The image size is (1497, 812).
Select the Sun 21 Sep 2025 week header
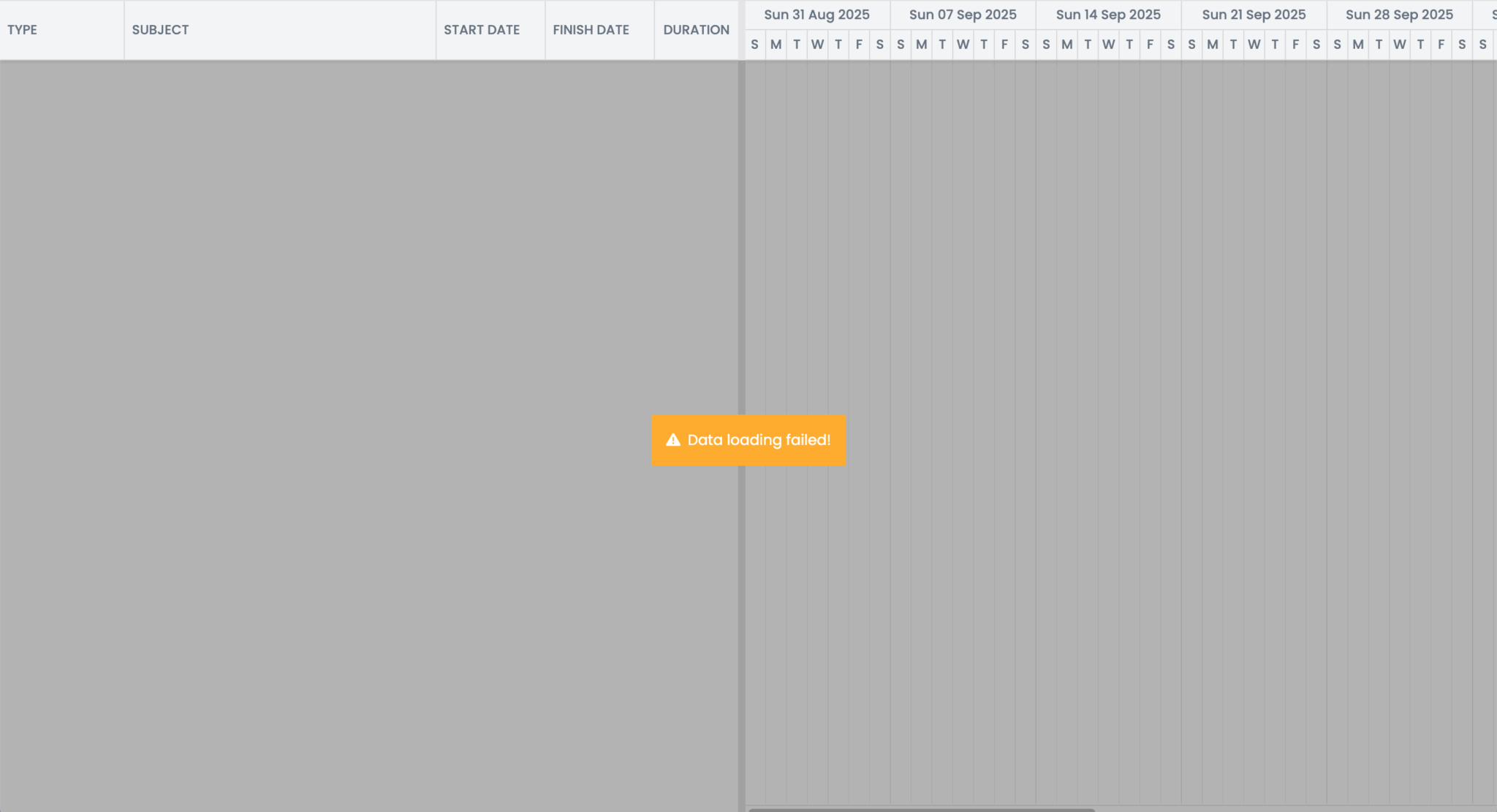coord(1254,15)
